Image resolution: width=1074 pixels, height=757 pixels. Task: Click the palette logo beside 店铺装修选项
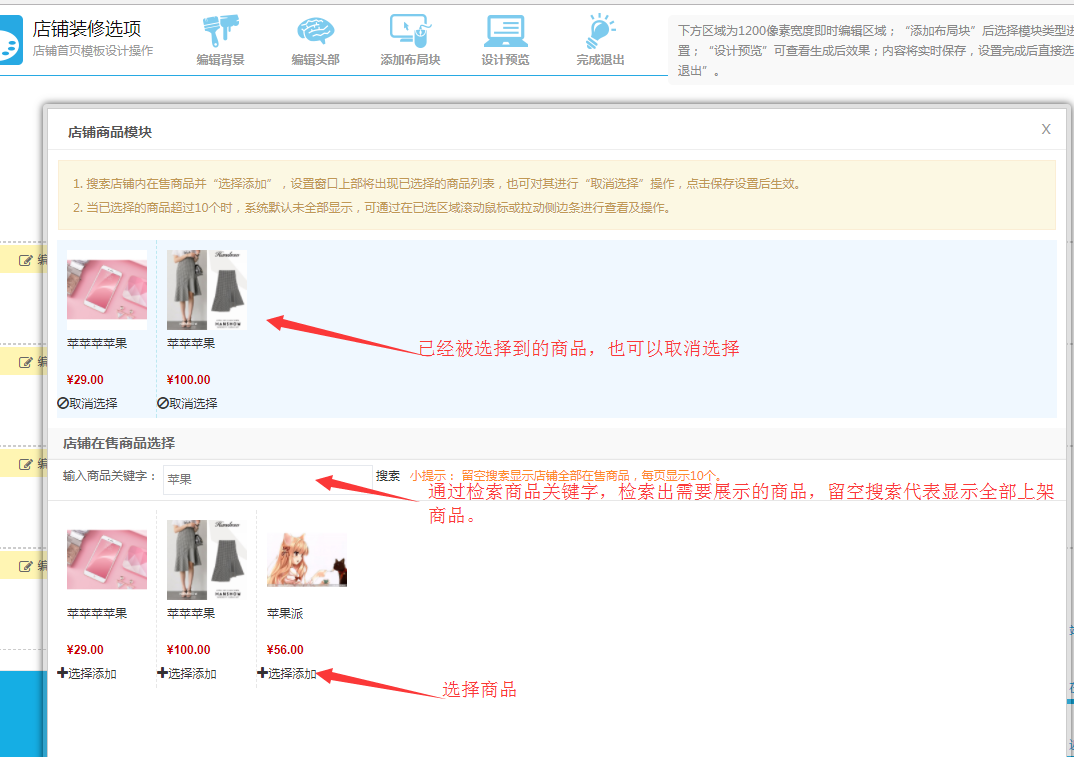pyautogui.click(x=8, y=42)
